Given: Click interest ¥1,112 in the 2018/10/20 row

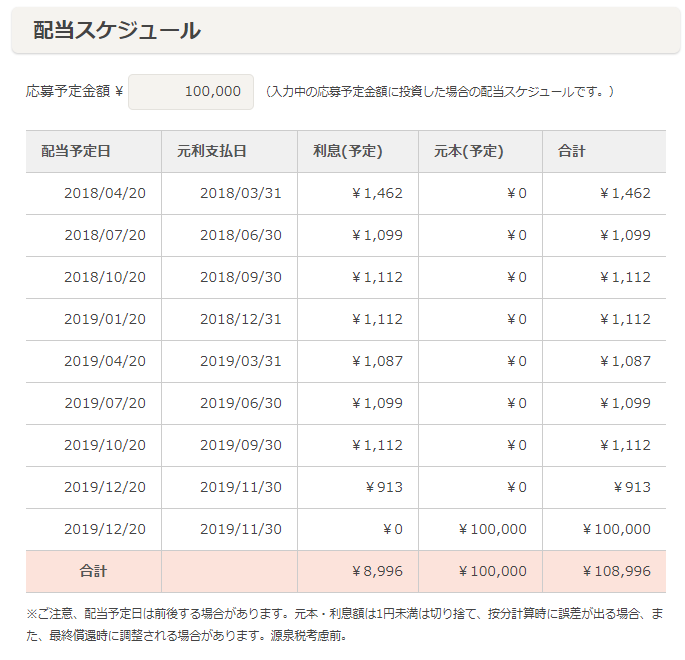Looking at the screenshot, I should click(x=377, y=277).
